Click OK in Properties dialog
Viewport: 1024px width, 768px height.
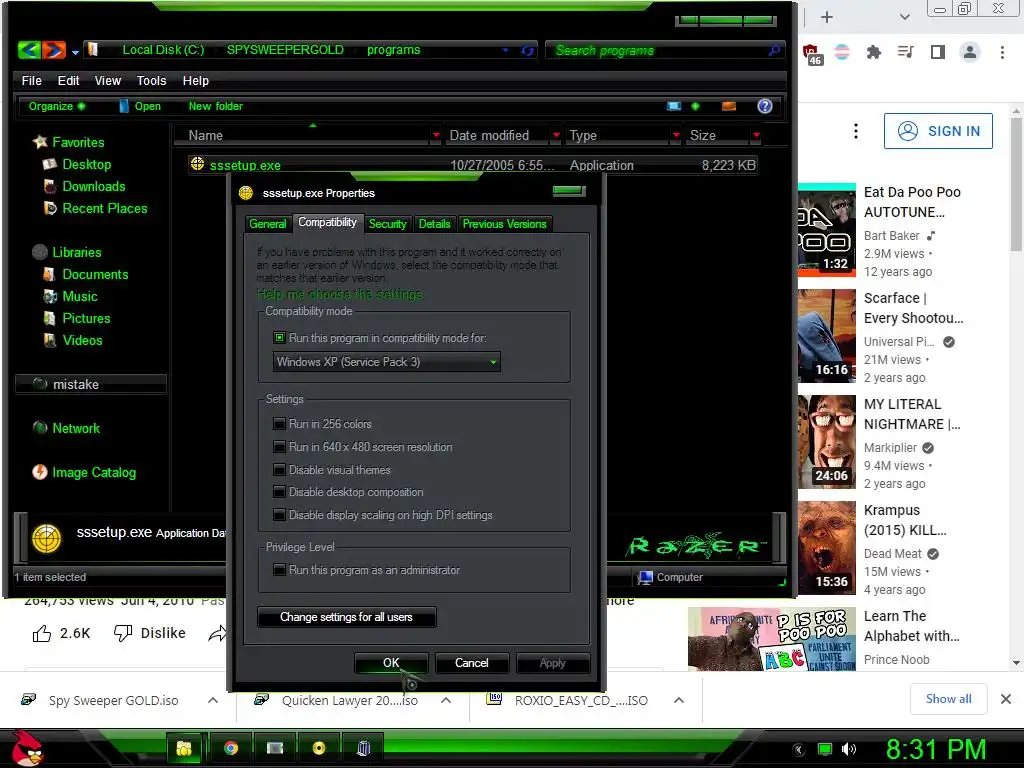coord(391,663)
